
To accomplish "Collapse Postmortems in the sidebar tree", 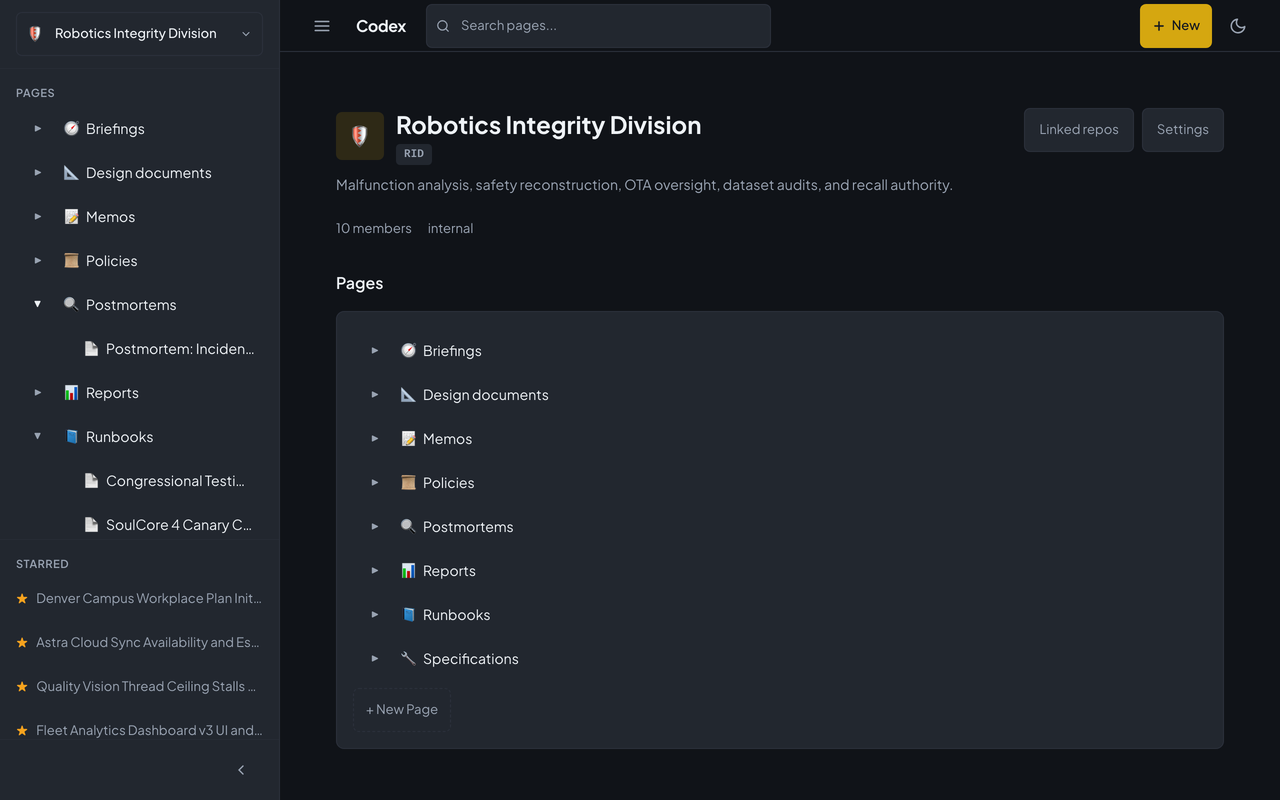I will 38,304.
